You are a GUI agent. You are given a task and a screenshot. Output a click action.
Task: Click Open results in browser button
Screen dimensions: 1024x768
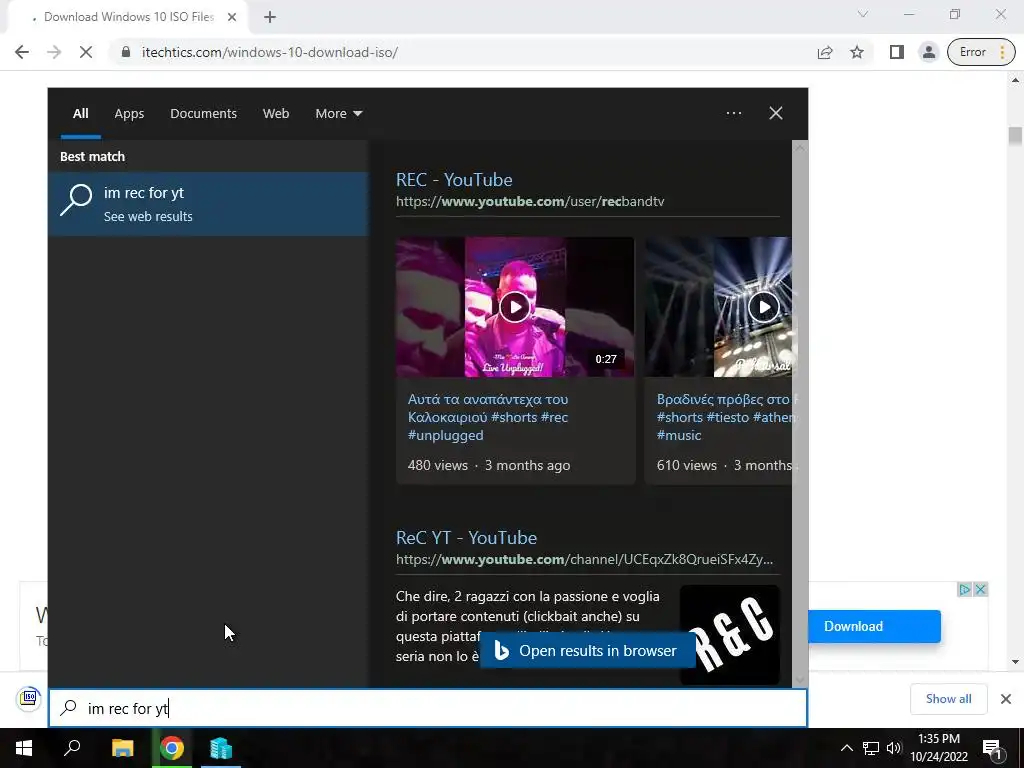[x=587, y=650]
